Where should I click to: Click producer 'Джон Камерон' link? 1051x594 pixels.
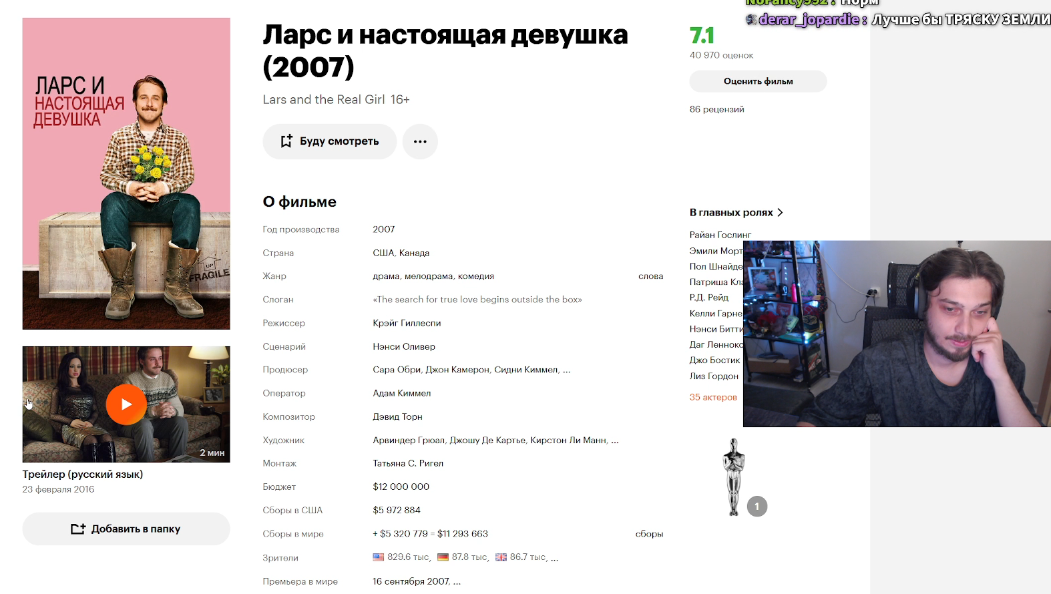click(x=457, y=369)
